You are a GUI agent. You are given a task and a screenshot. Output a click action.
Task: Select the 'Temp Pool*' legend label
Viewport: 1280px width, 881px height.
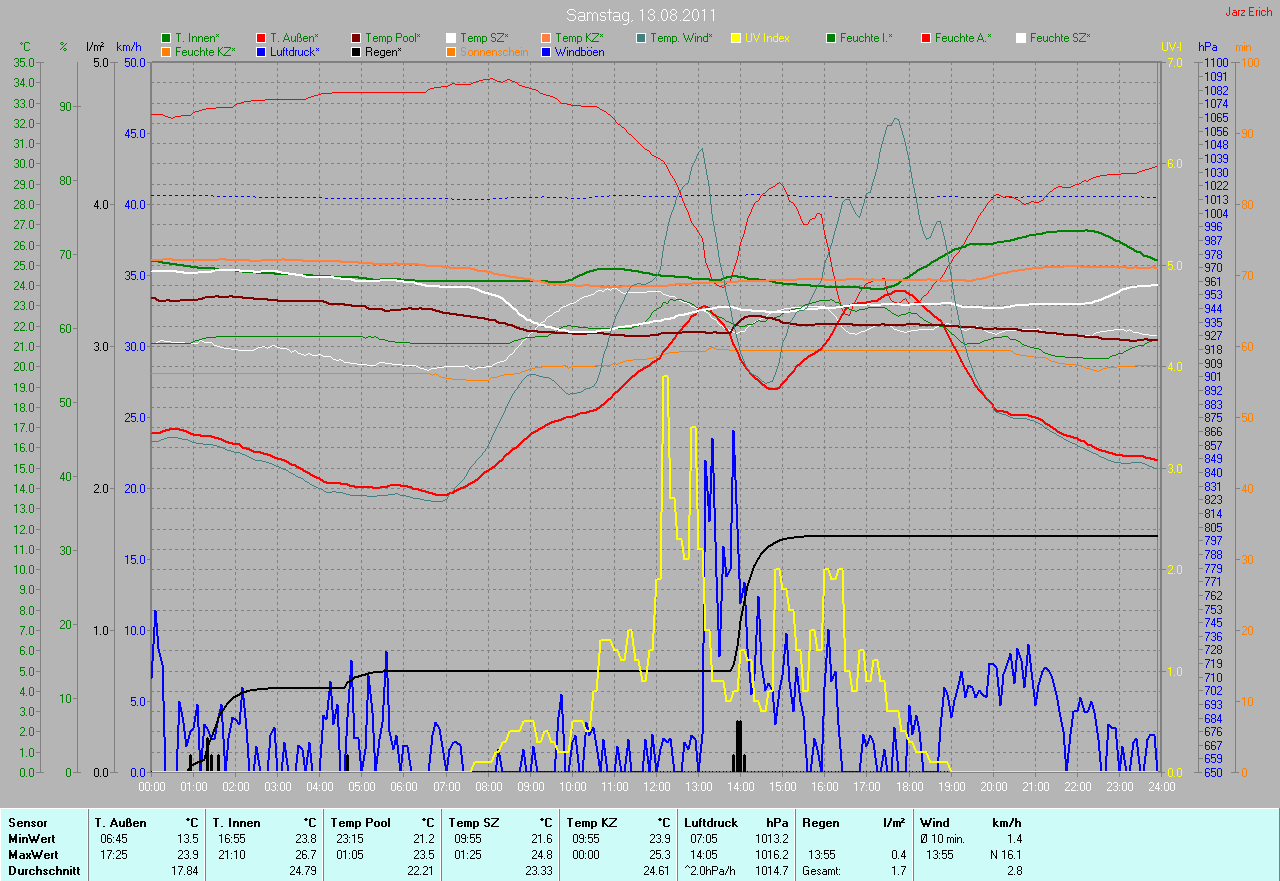tap(393, 38)
